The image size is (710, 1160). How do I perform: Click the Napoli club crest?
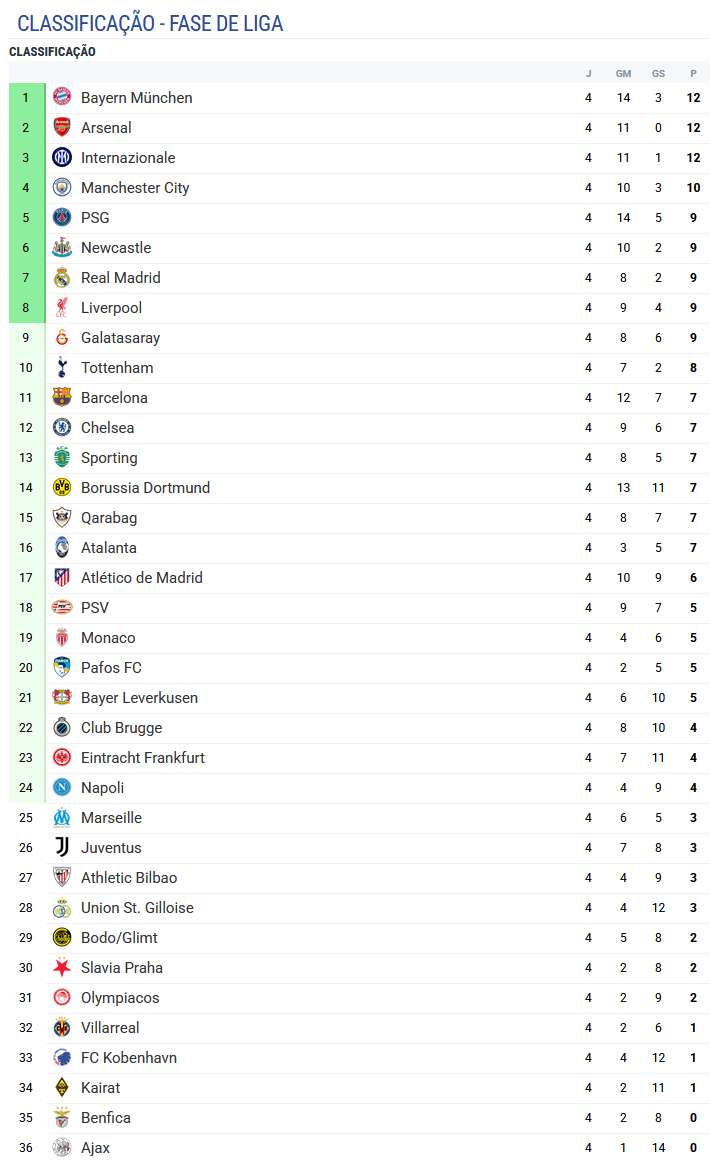[62, 788]
